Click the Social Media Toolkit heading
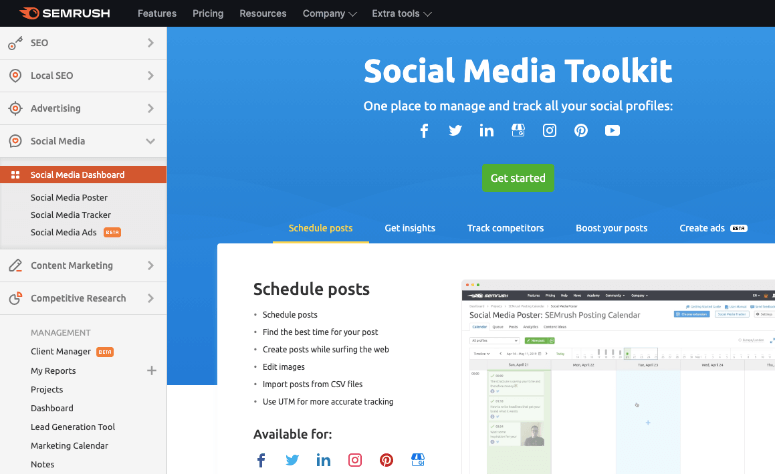The image size is (775, 474). point(518,71)
